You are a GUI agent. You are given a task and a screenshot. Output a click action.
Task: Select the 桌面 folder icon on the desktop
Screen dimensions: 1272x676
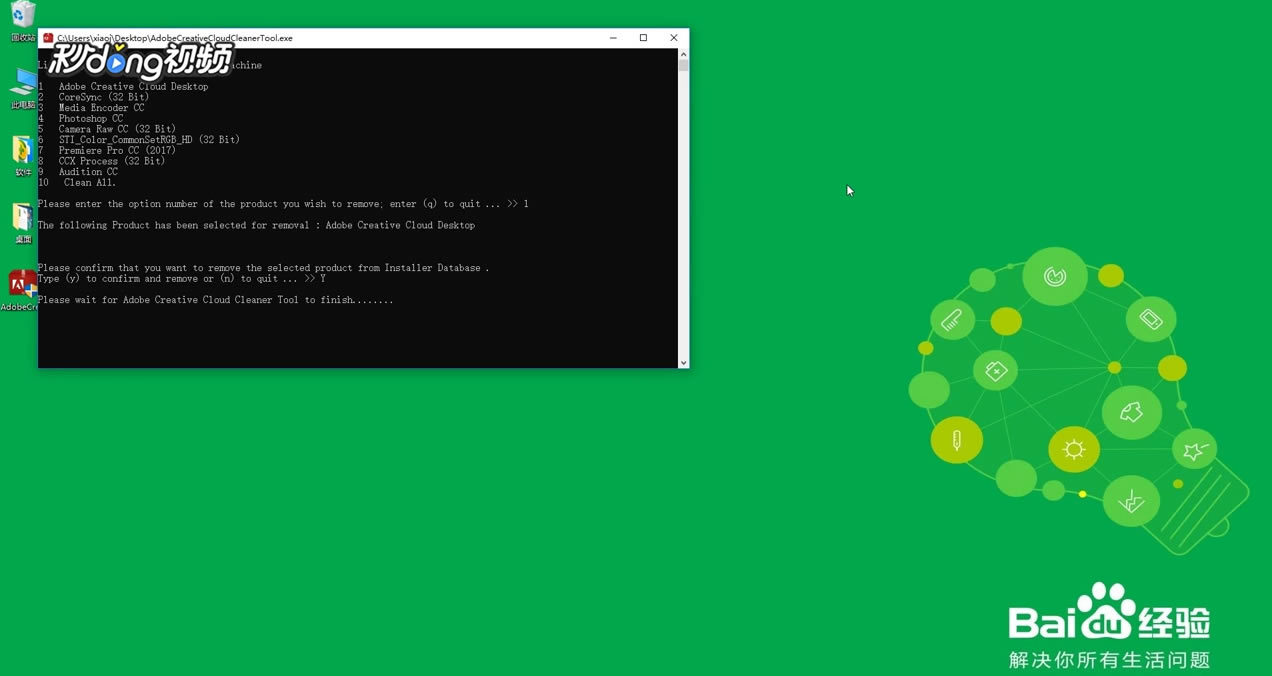23,223
